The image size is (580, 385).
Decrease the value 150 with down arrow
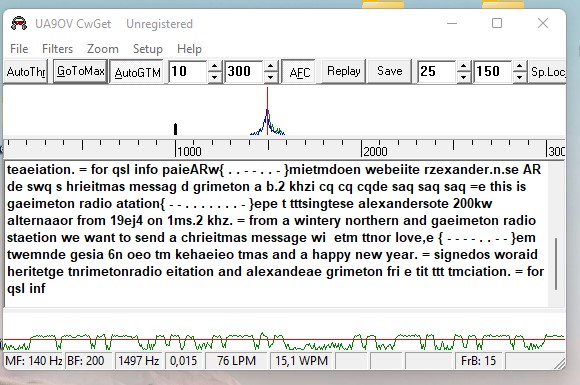tap(520, 77)
